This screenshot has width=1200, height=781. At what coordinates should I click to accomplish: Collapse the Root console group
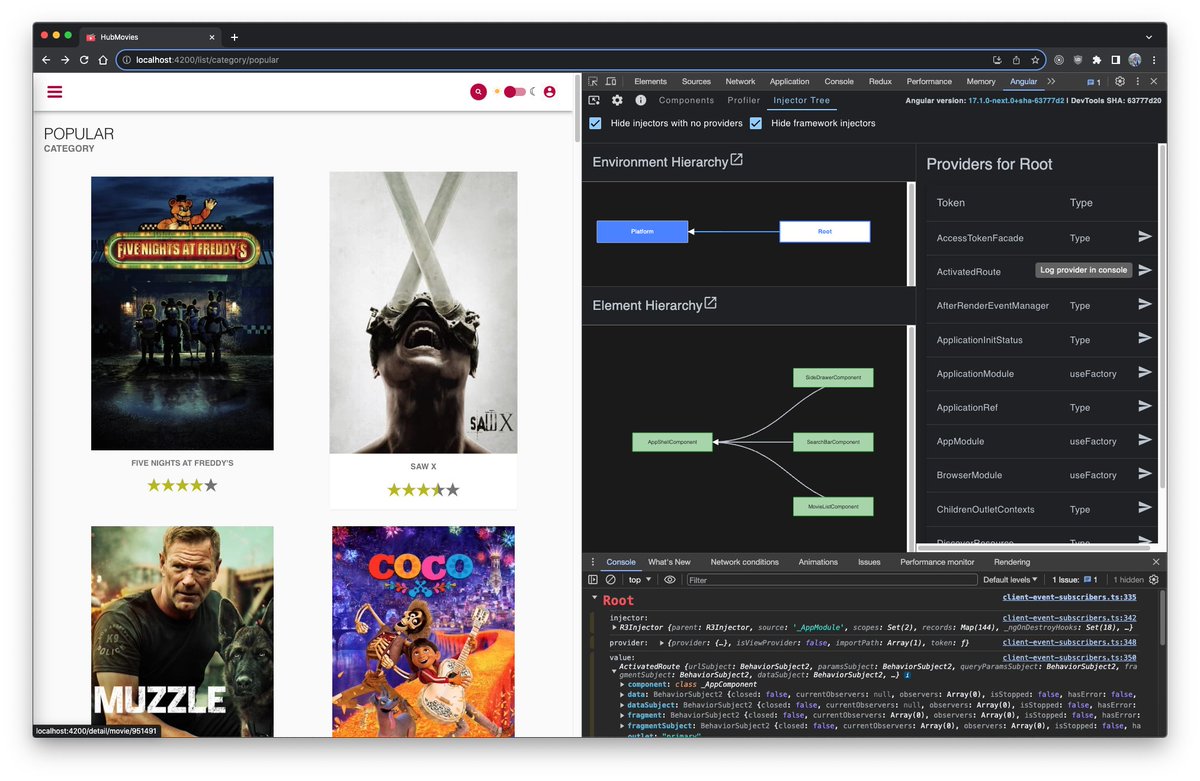coord(595,598)
